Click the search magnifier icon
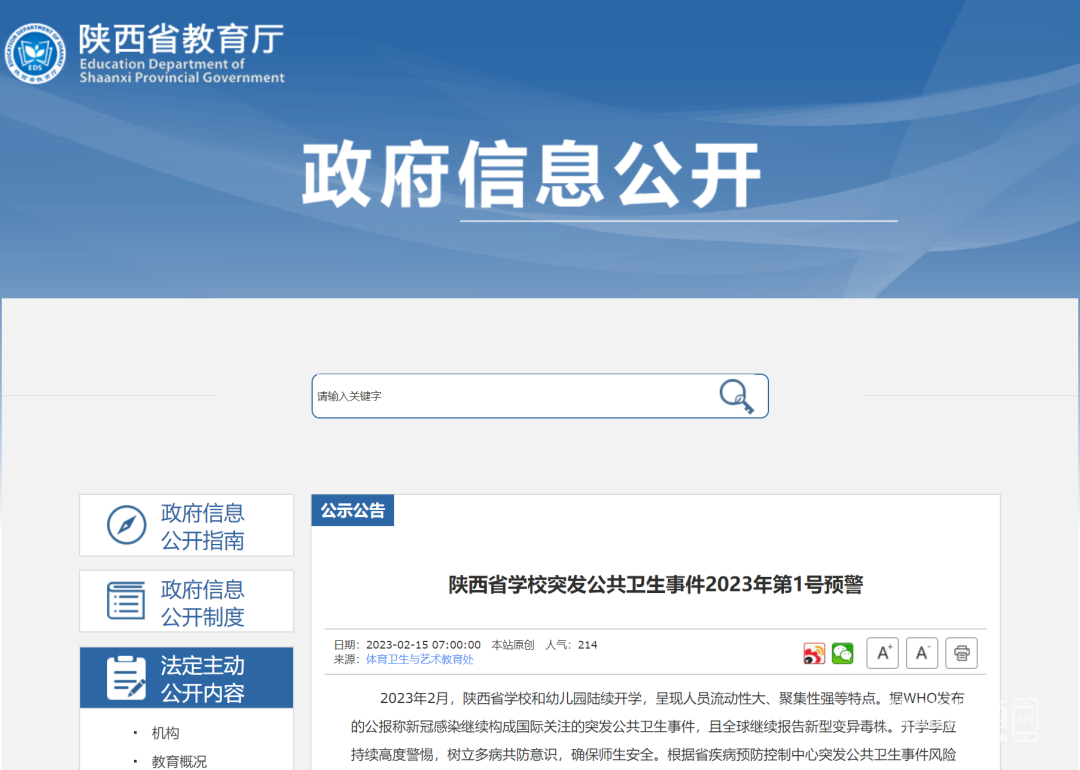This screenshot has width=1080, height=770. click(737, 396)
